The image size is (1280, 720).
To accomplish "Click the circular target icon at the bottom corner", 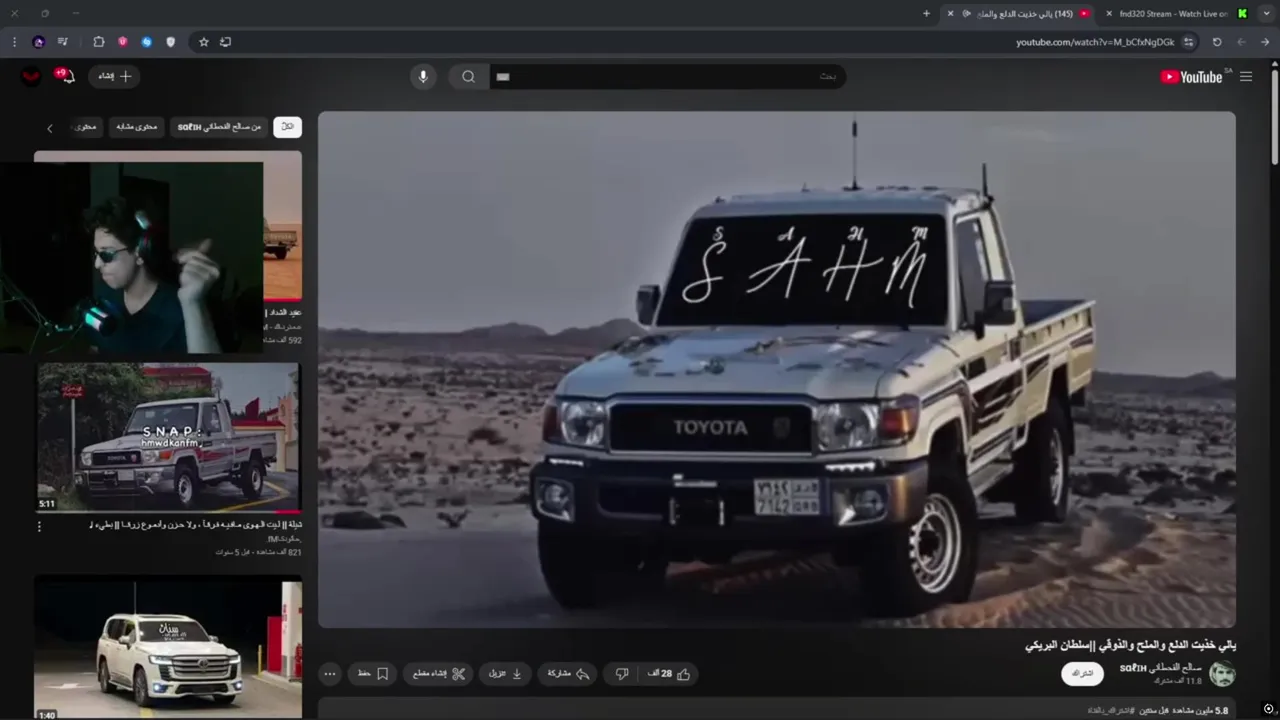I will point(1268,709).
